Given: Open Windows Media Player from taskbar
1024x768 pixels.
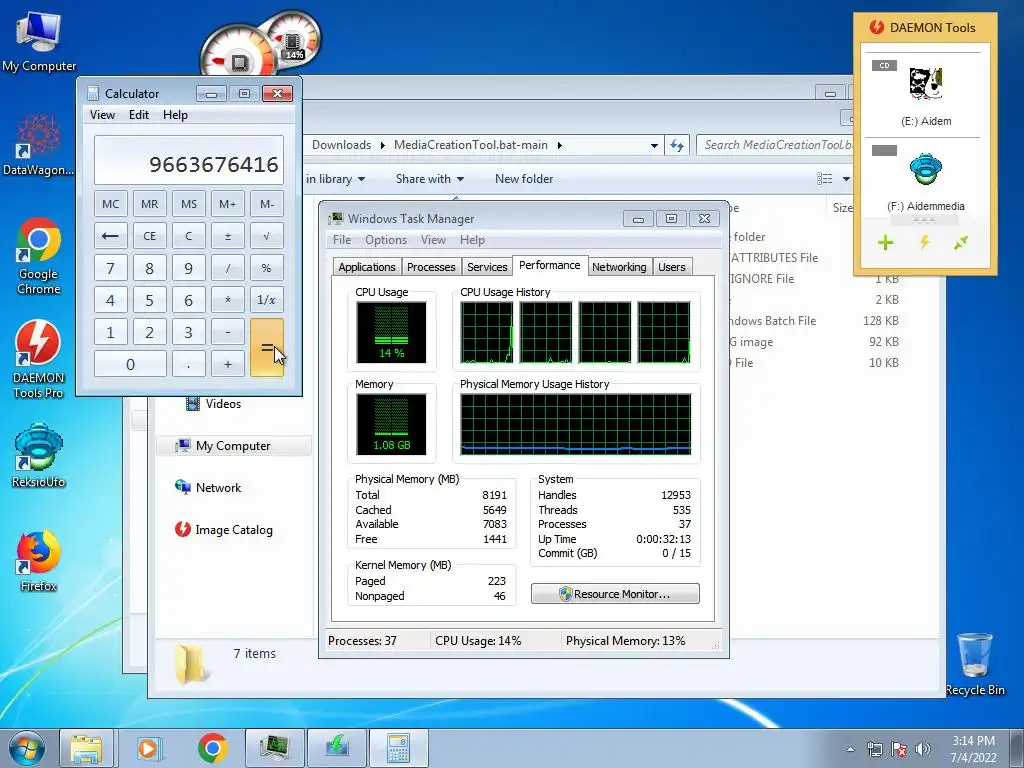Looking at the screenshot, I should (x=148, y=748).
